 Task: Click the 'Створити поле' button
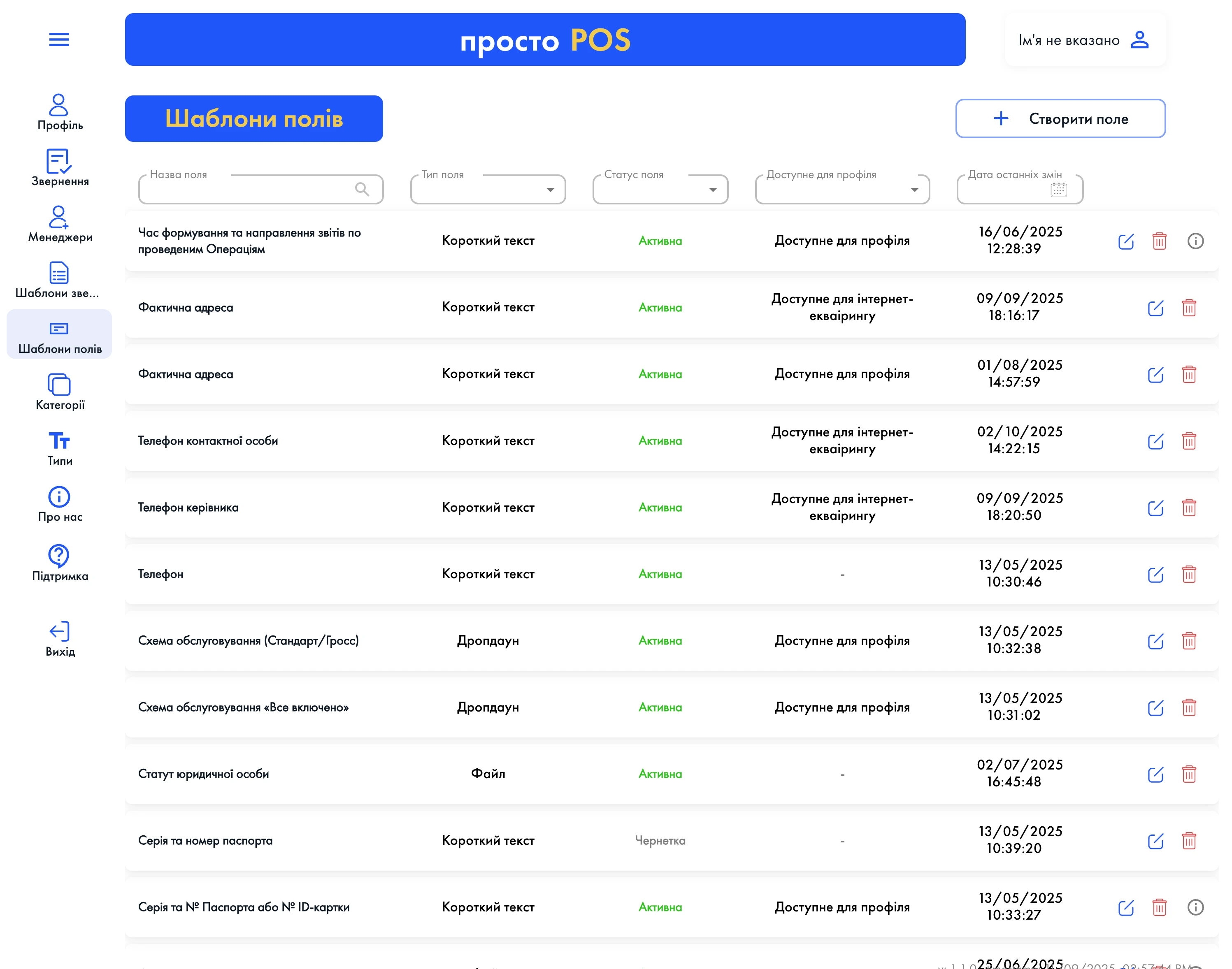[x=1060, y=118]
